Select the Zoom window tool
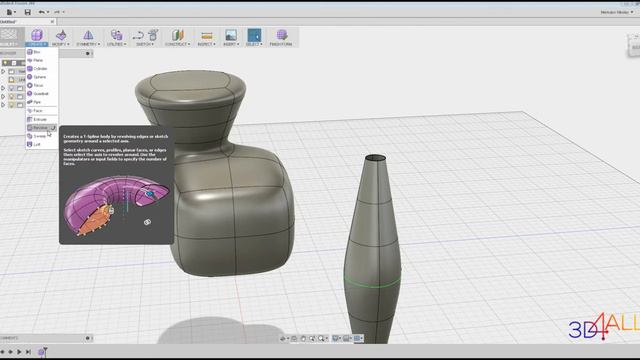 312,338
